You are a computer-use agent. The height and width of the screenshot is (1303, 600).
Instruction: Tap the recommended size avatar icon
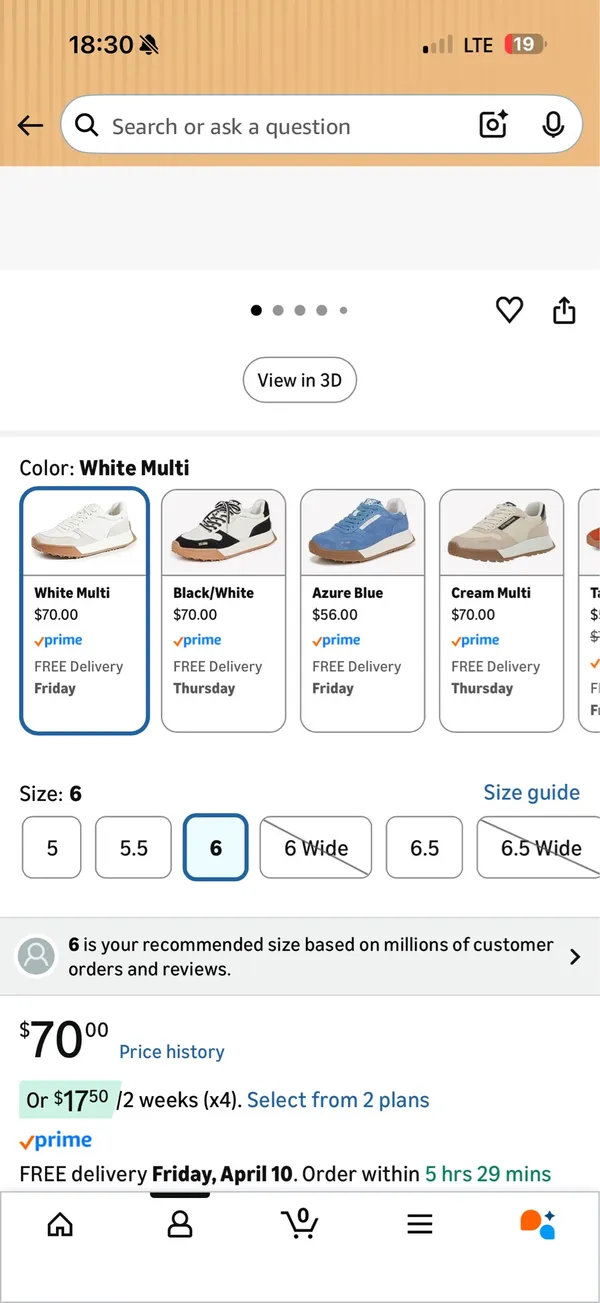tap(37, 957)
